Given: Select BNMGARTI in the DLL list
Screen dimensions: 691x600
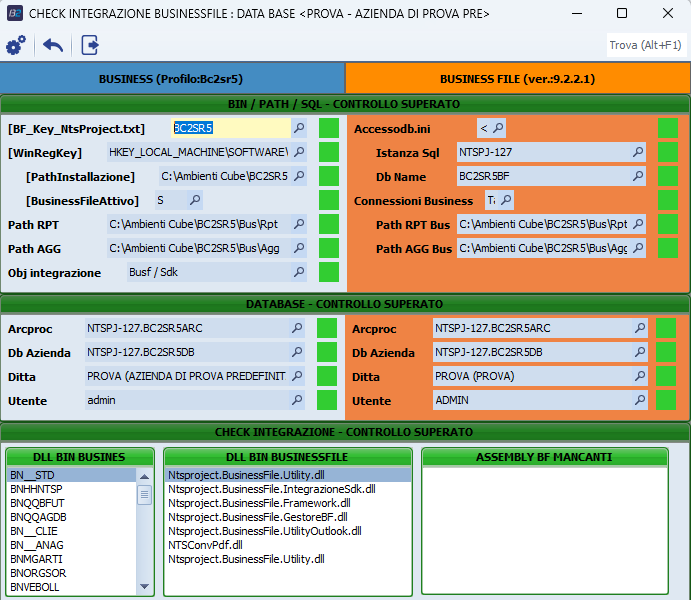Looking at the screenshot, I should 72,559.
